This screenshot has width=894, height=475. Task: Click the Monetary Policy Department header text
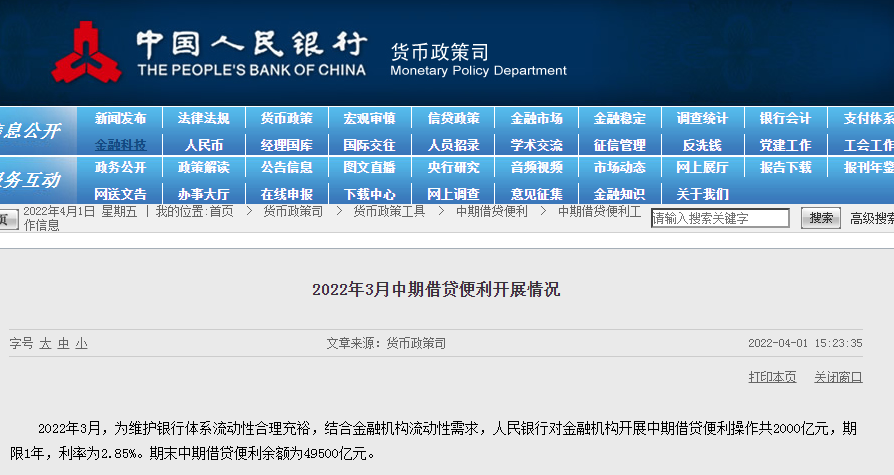pos(478,71)
